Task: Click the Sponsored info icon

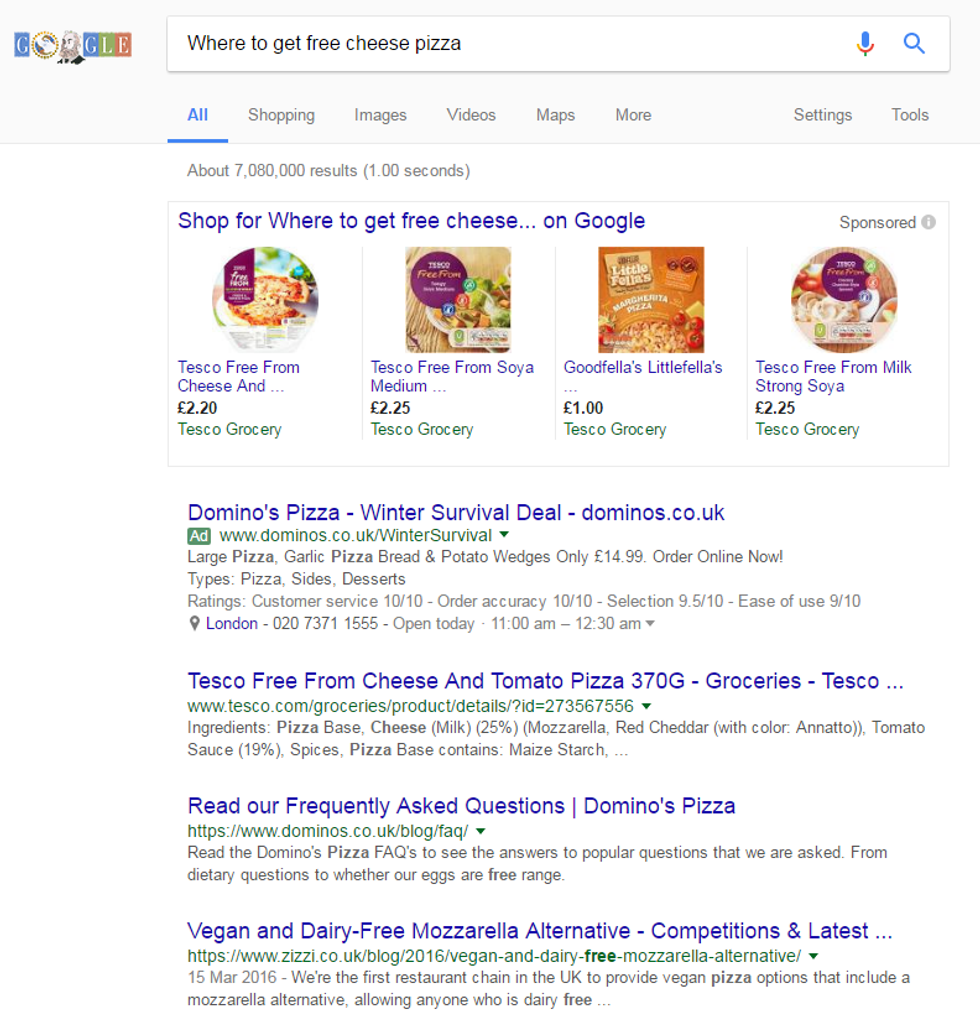Action: [x=929, y=222]
